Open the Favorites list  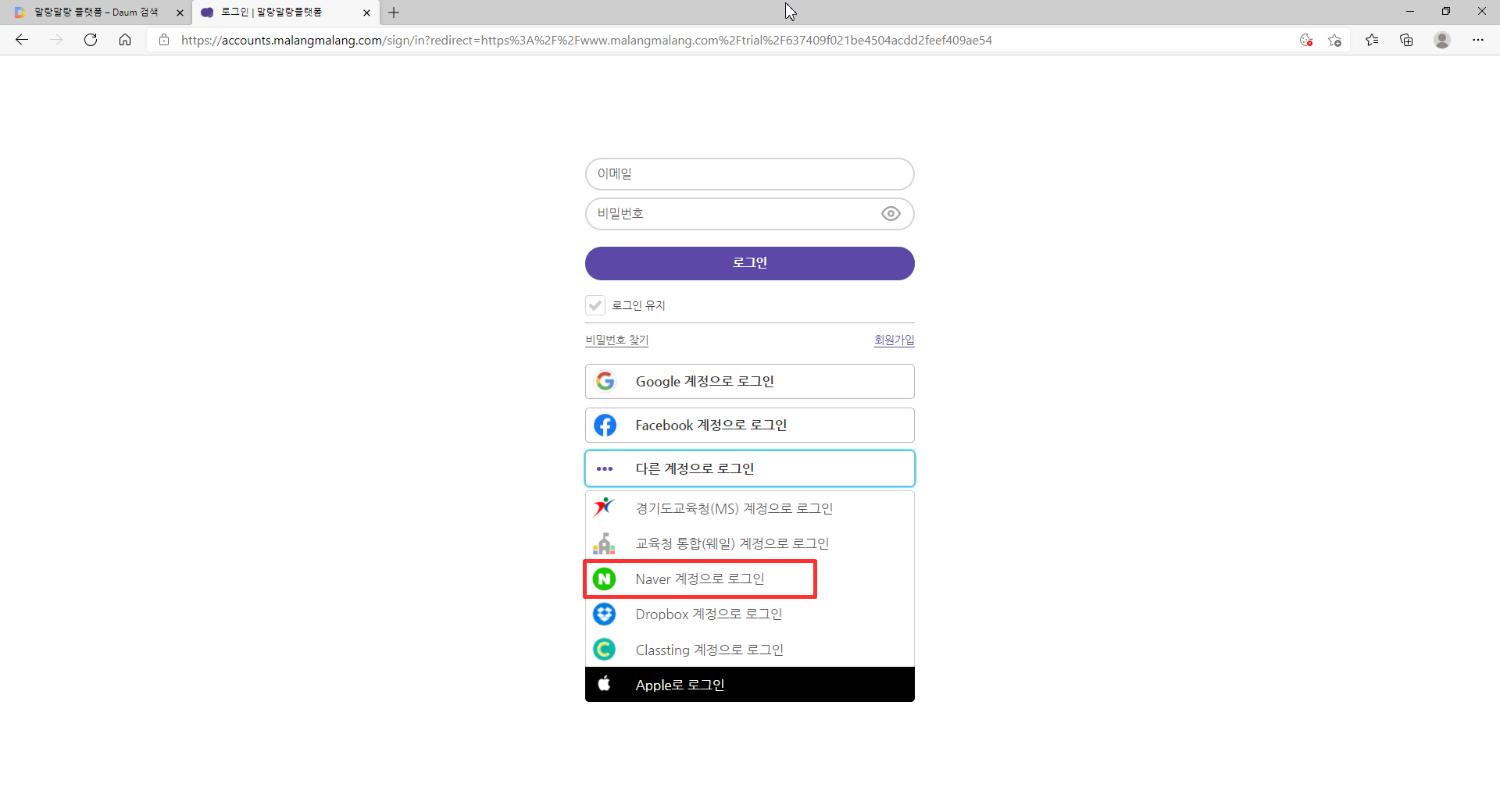coord(1372,40)
